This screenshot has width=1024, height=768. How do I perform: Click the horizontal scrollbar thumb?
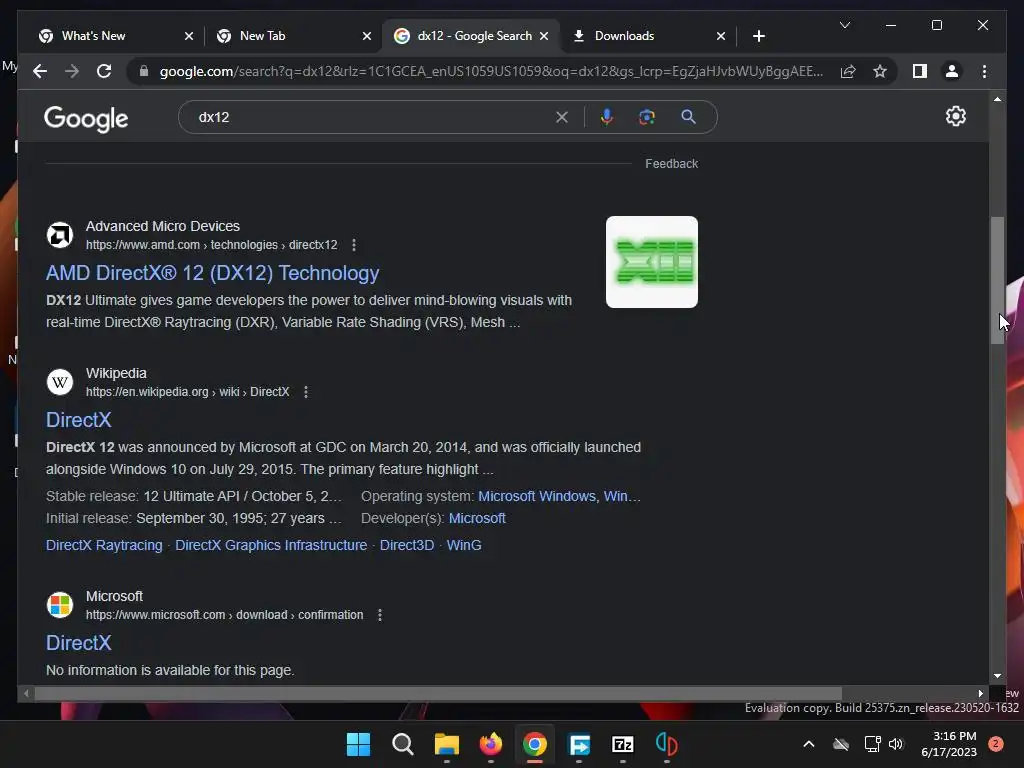coord(438,694)
